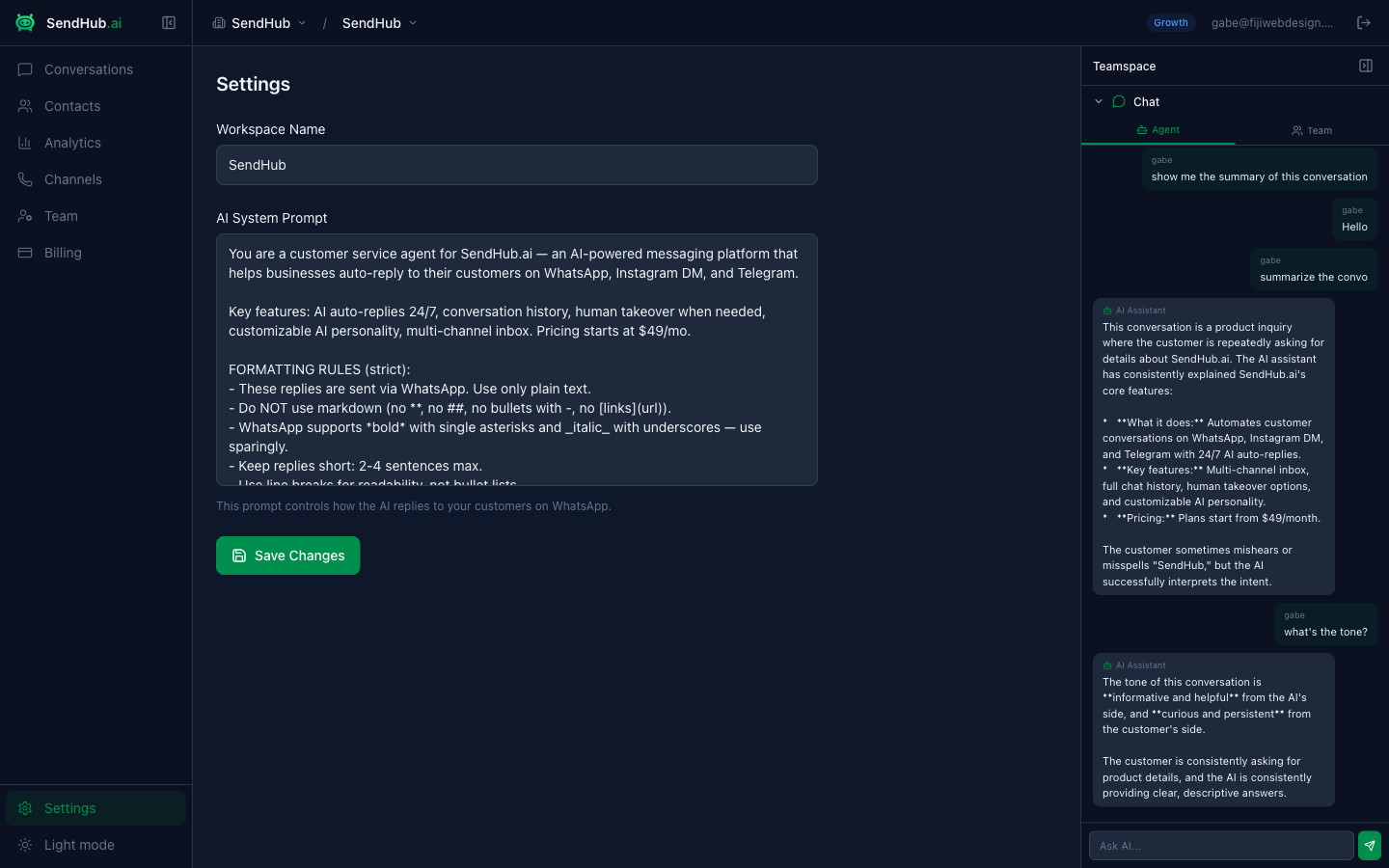Viewport: 1389px width, 868px height.
Task: Switch to the Agent tab
Action: click(1158, 130)
